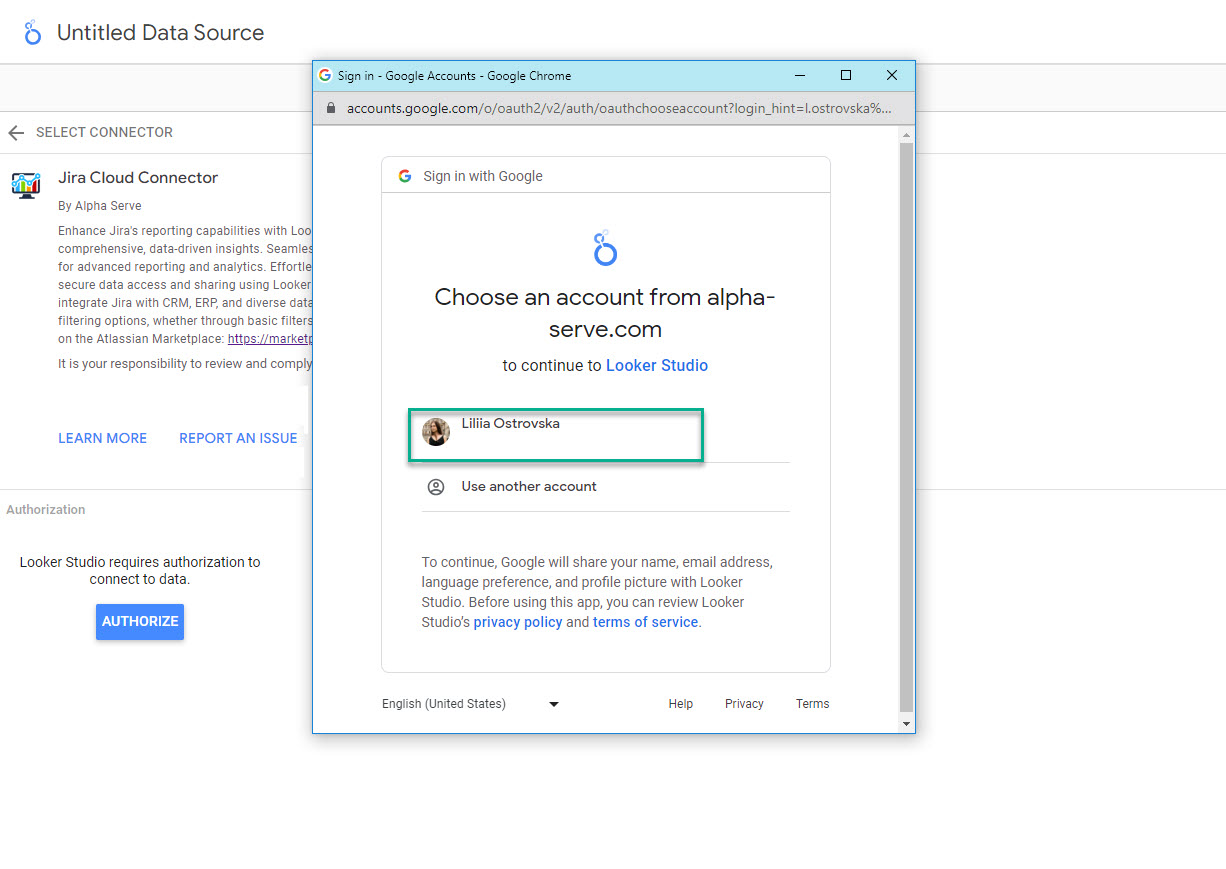Click Liliia Ostrovska's profile avatar
1226x869 pixels.
tap(436, 432)
